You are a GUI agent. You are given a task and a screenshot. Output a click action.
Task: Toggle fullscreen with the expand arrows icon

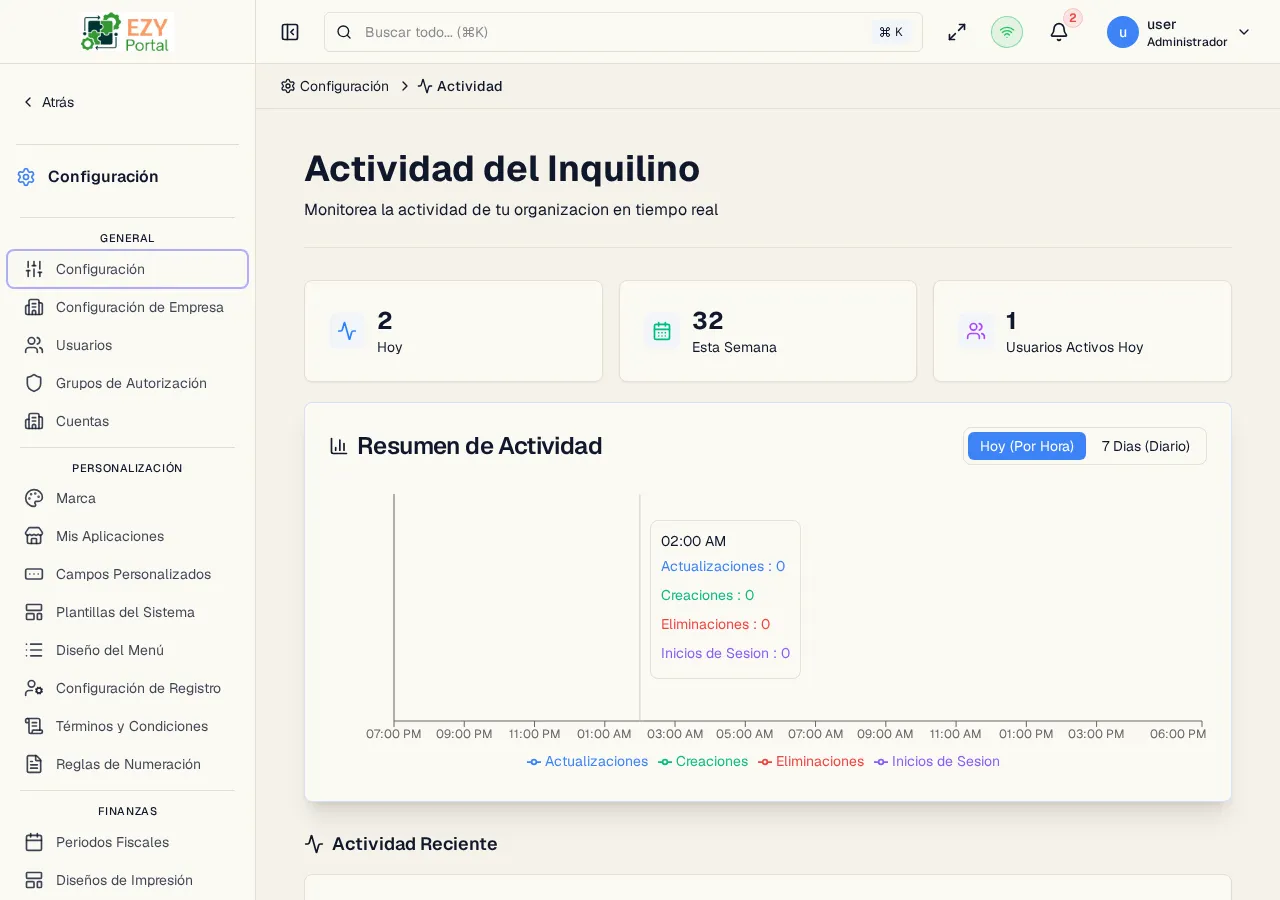(957, 32)
